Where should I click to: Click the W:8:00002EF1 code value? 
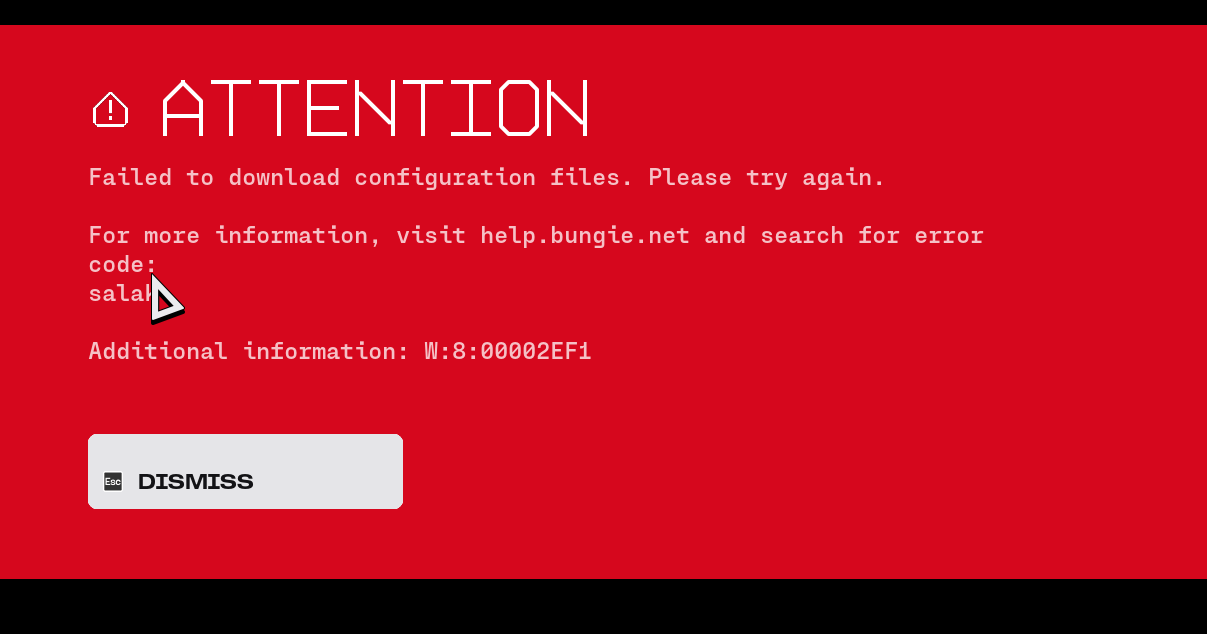coord(508,352)
